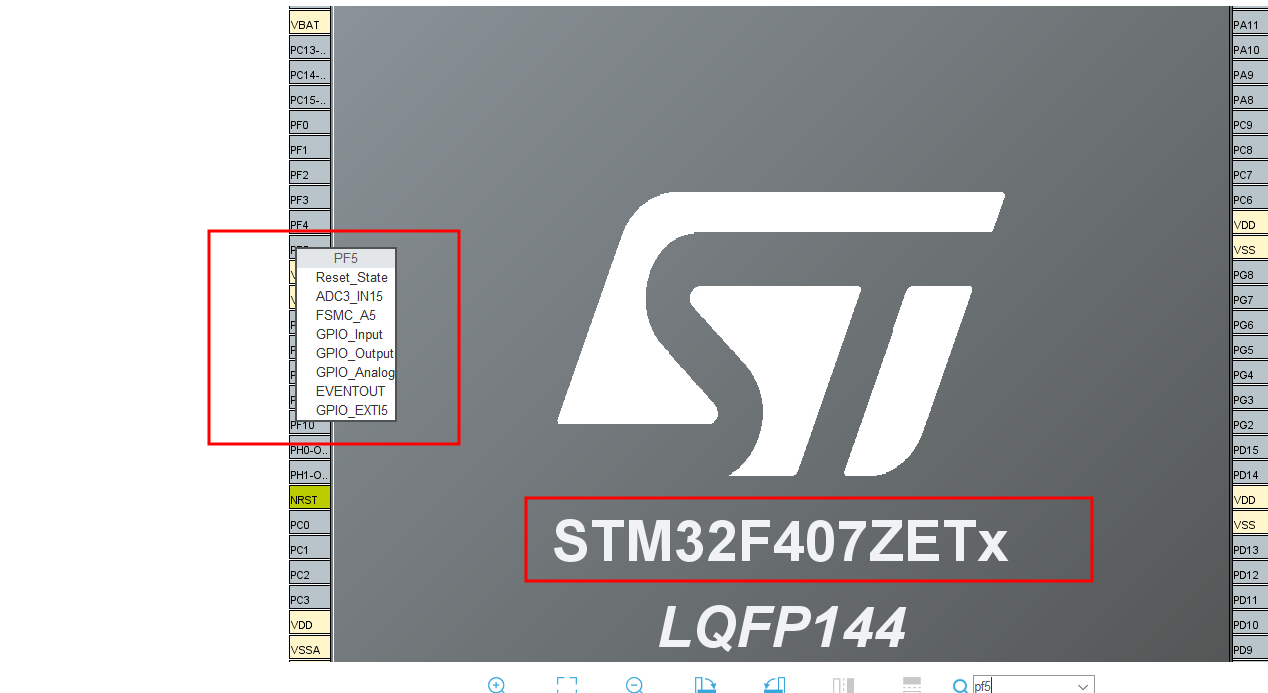Click the grayed mirror-view package icon

pyautogui.click(x=841, y=685)
